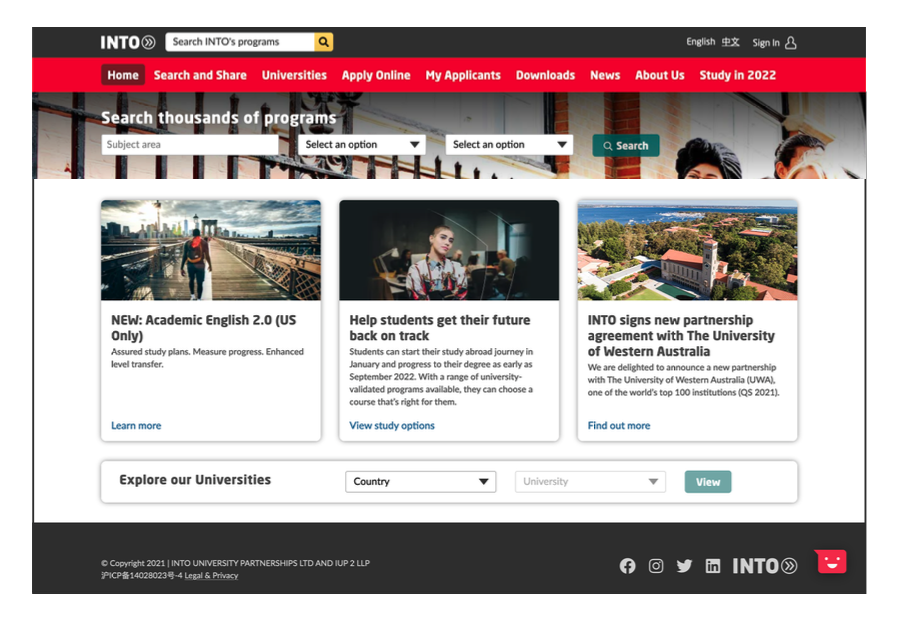Open the red chat bot widget
Screen dimensions: 903x632
coord(832,562)
